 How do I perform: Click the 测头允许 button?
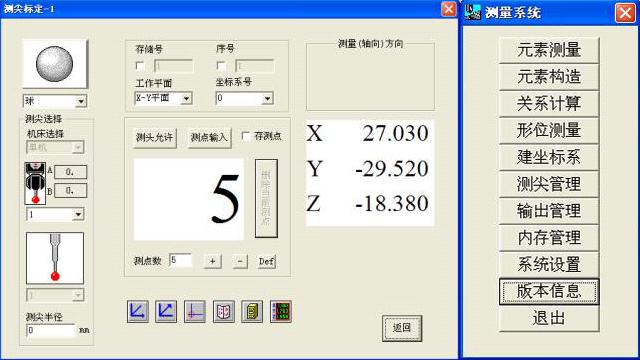[x=155, y=138]
